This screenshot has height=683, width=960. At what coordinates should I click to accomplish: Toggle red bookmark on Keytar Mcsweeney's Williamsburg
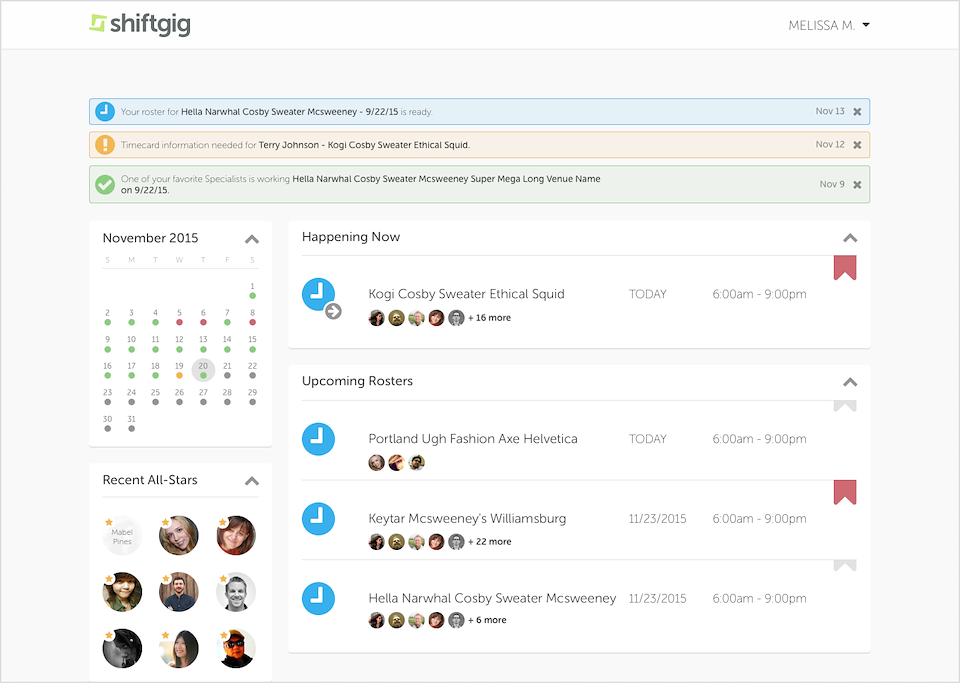click(x=845, y=492)
